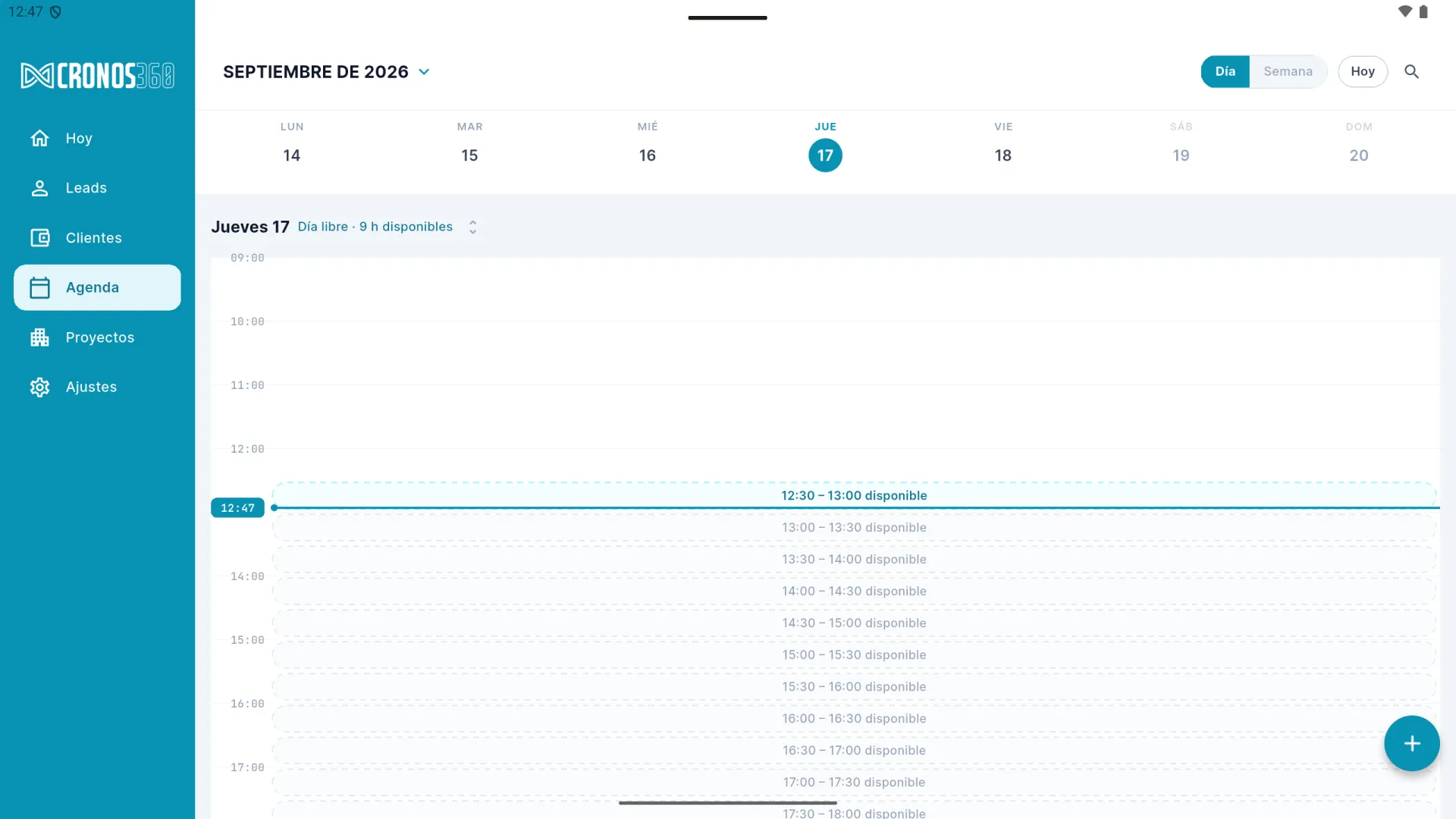
Task: Select the Día view toggle
Action: pos(1225,71)
